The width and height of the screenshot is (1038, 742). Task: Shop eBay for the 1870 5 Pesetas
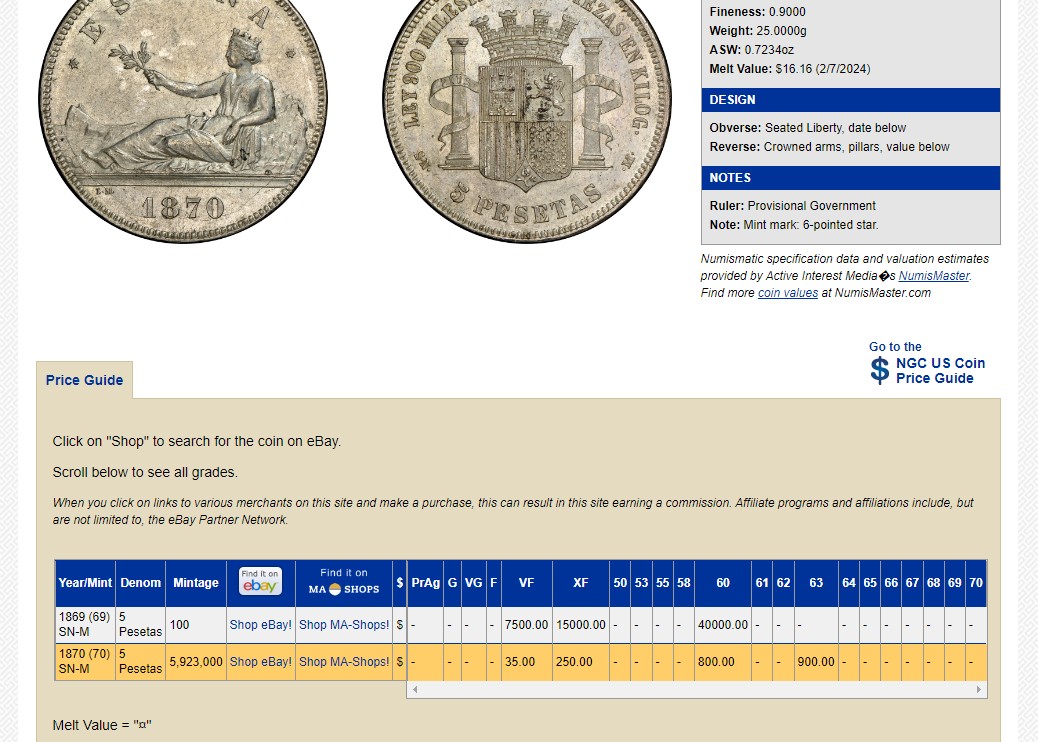261,662
